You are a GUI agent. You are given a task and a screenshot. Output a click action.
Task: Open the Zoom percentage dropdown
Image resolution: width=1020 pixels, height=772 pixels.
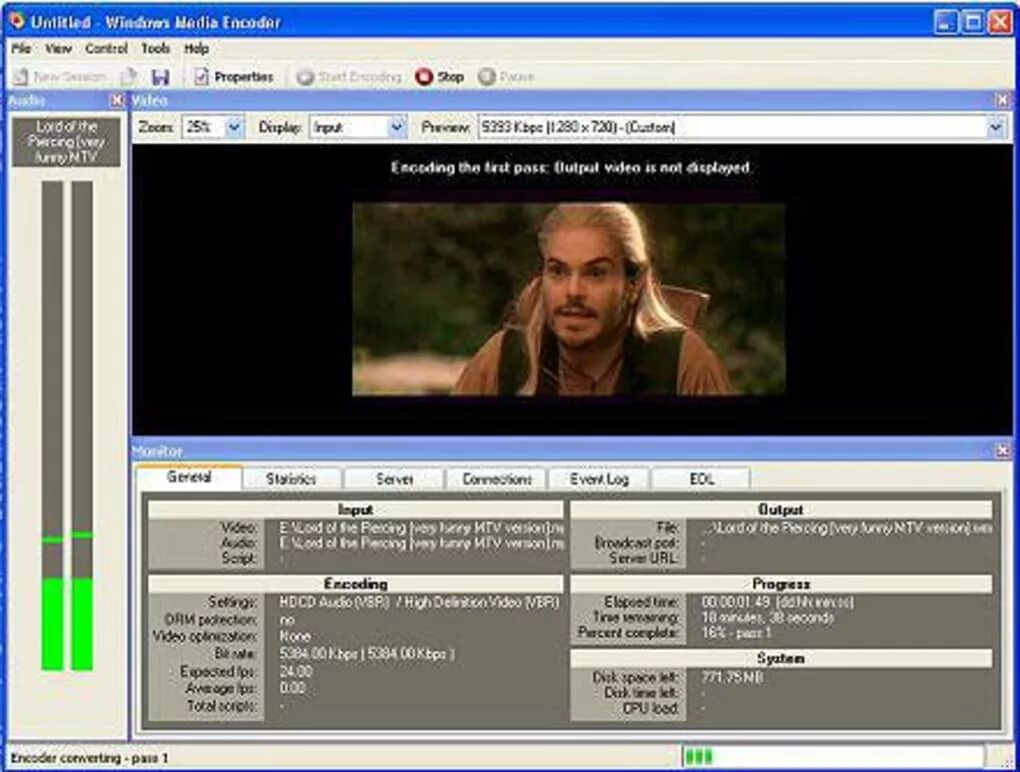click(232, 127)
